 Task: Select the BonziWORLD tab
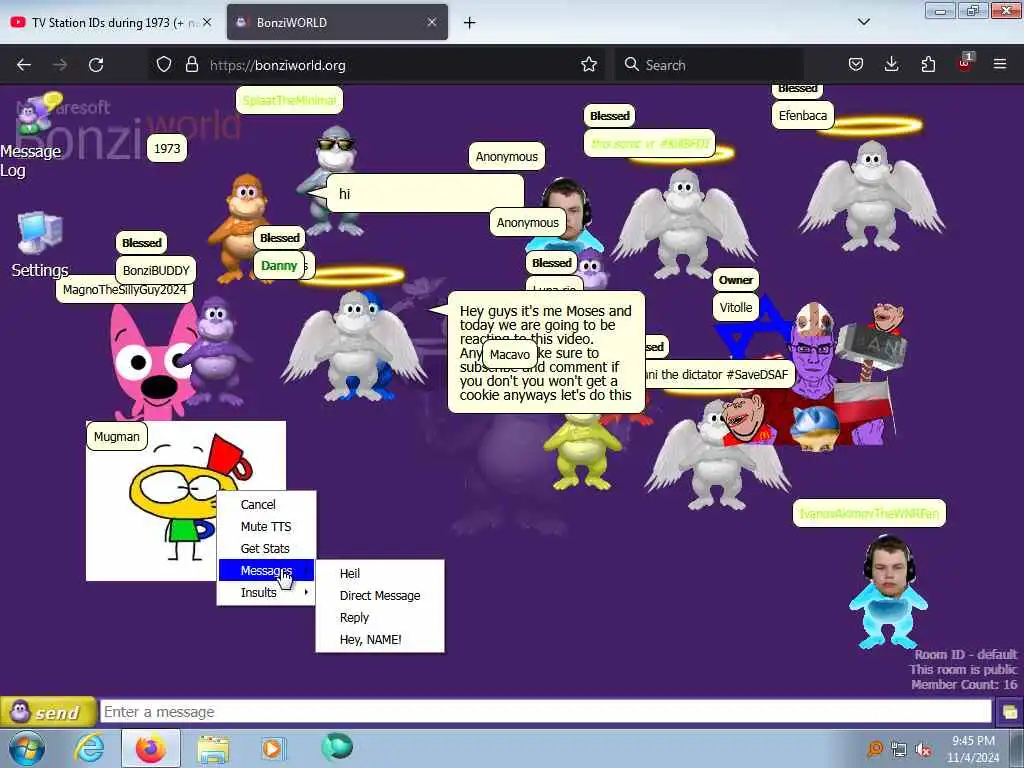(337, 22)
